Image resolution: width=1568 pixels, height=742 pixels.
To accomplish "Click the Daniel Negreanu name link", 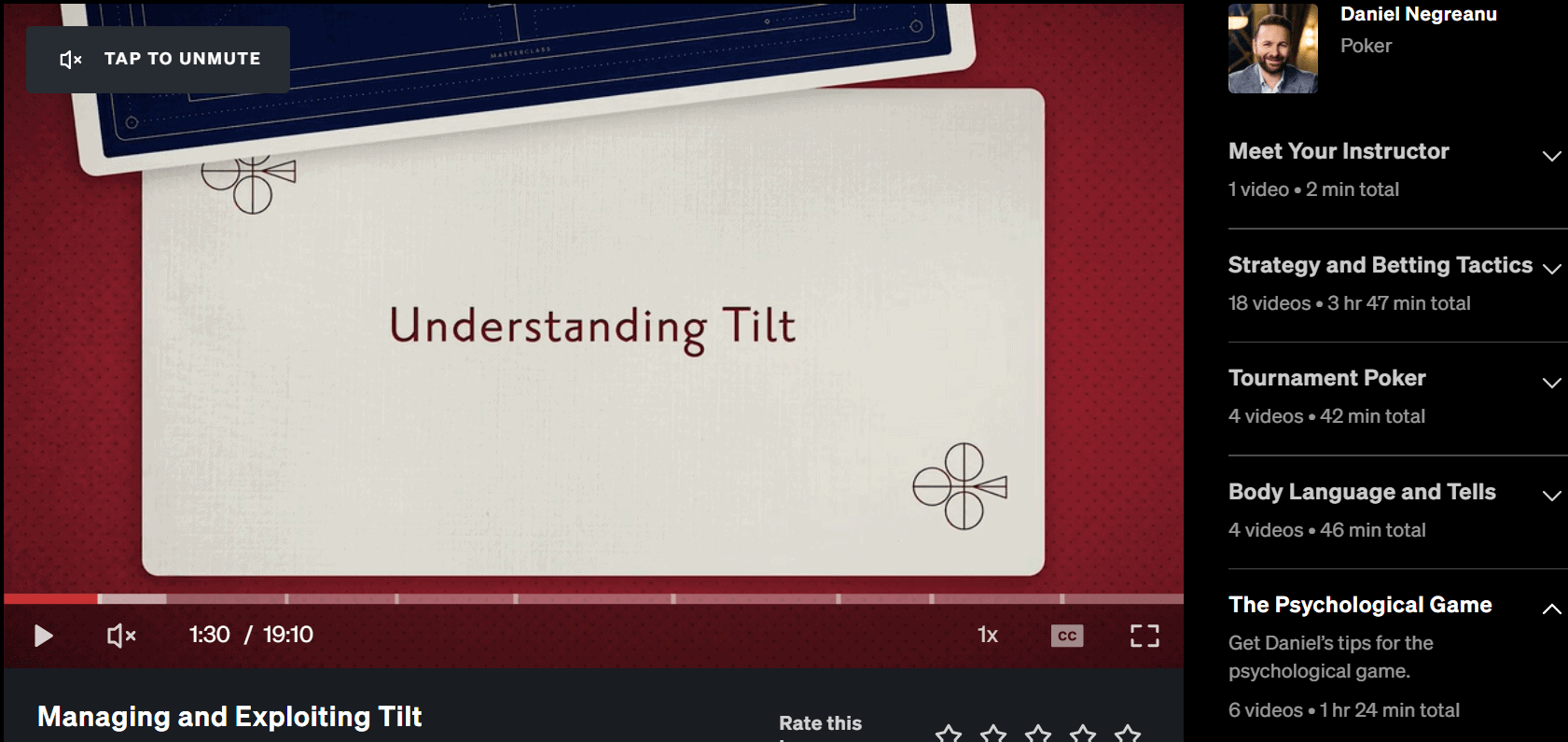I will pyautogui.click(x=1418, y=14).
